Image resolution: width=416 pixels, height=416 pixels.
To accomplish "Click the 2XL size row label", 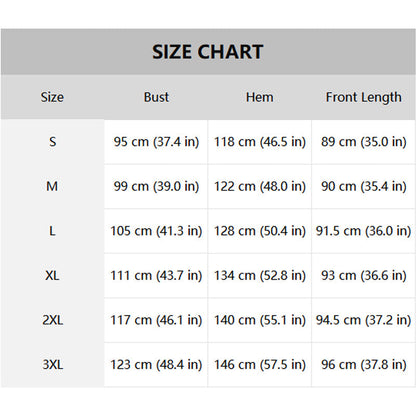I will tap(52, 320).
